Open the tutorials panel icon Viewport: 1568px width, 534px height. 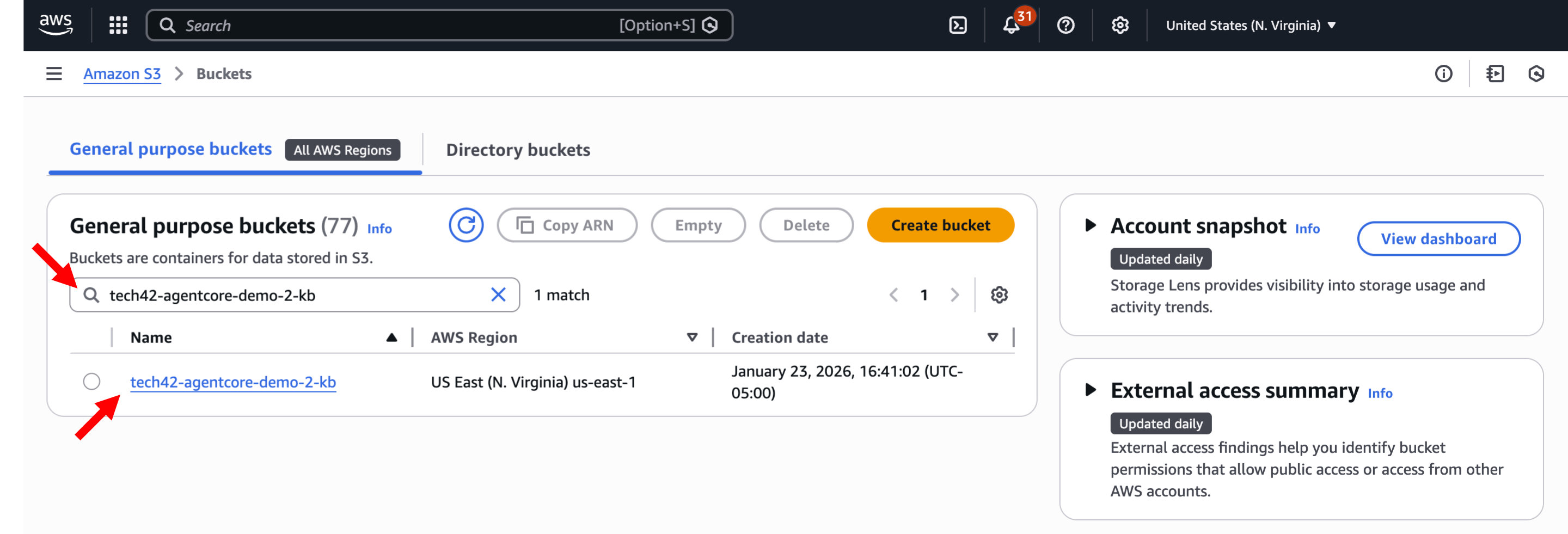(x=1495, y=73)
